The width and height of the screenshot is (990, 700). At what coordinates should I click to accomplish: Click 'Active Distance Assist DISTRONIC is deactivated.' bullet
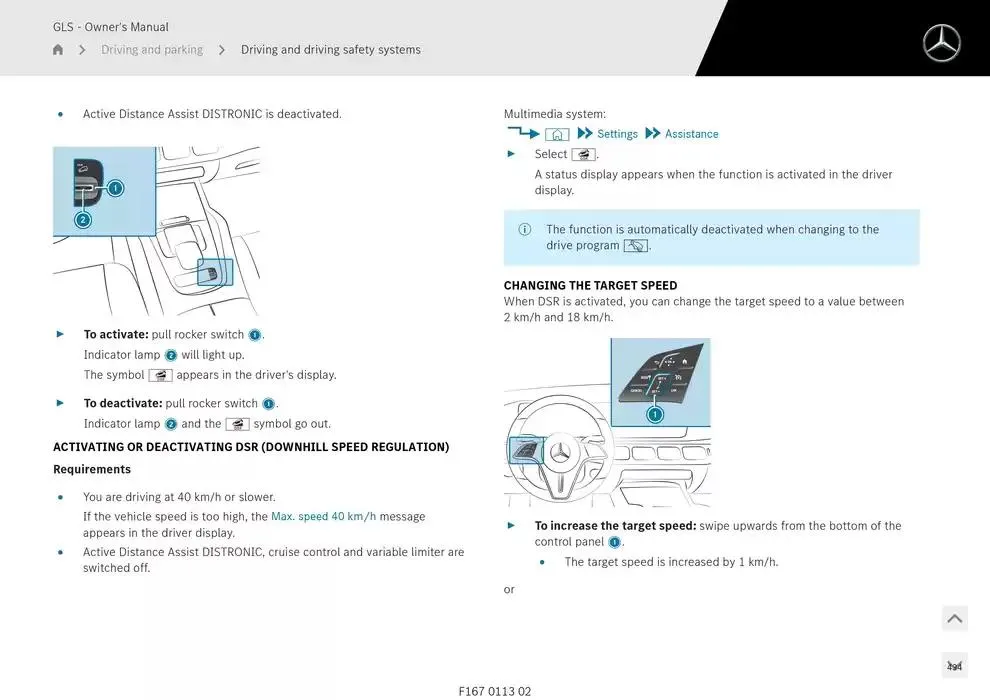pyautogui.click(x=212, y=114)
